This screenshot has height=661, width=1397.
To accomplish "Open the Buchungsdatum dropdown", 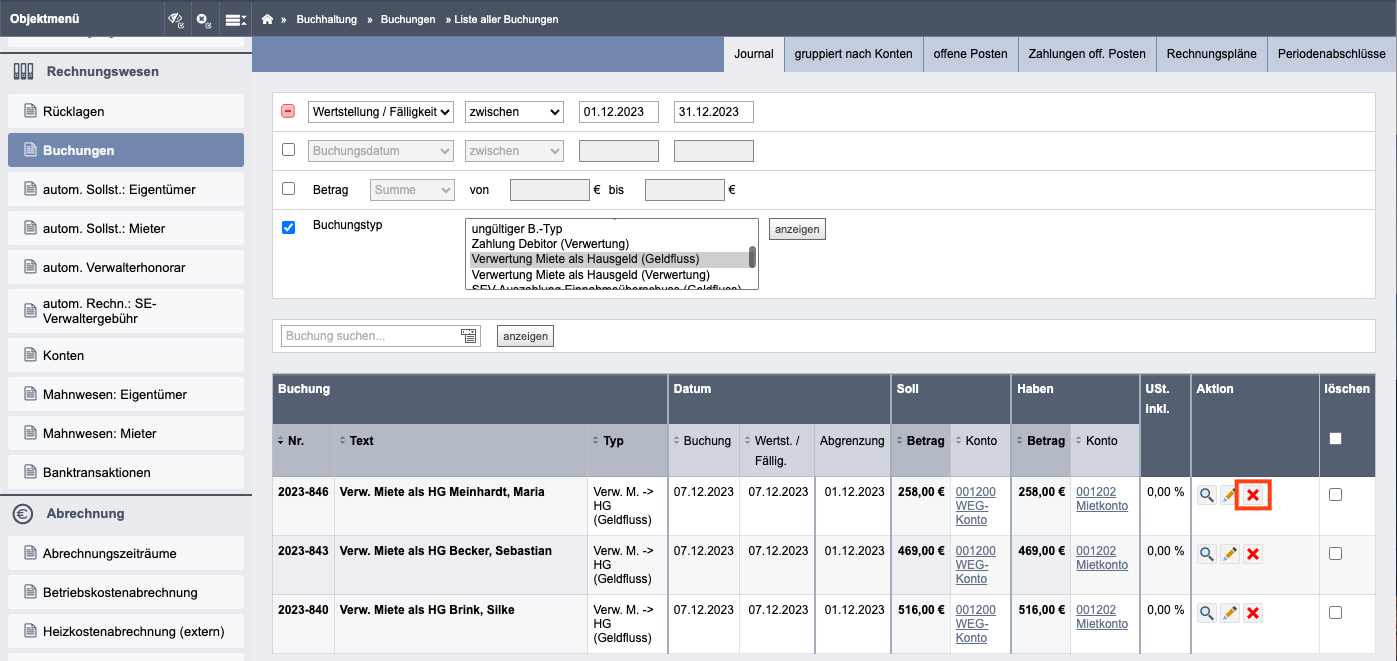I will (x=381, y=151).
